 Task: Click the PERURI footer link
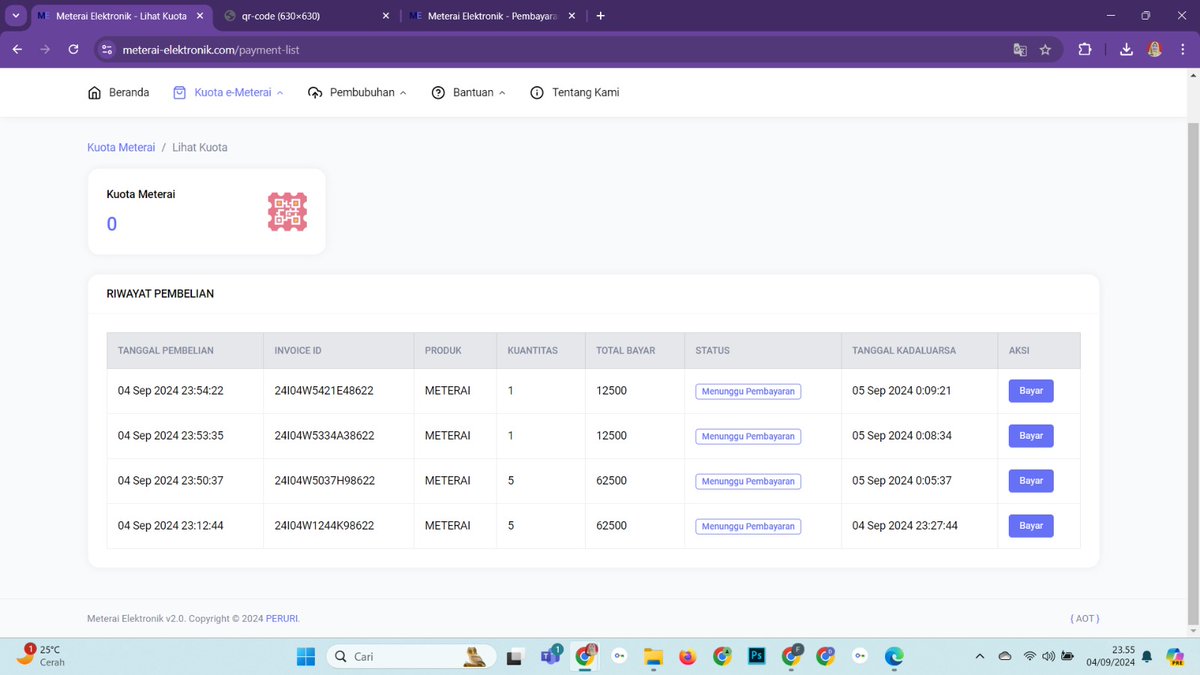coord(281,619)
